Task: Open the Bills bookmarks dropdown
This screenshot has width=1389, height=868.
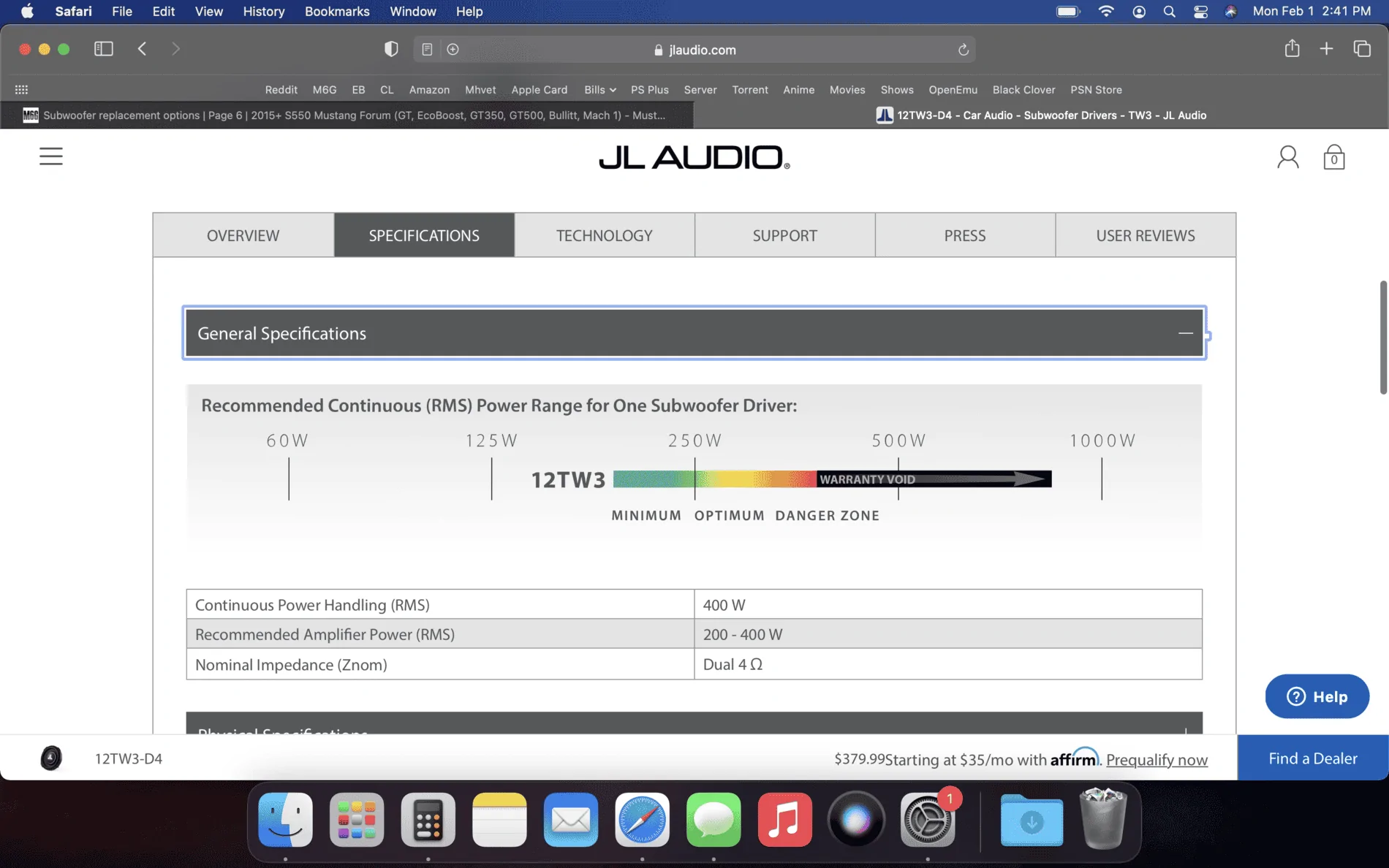Action: [x=599, y=90]
